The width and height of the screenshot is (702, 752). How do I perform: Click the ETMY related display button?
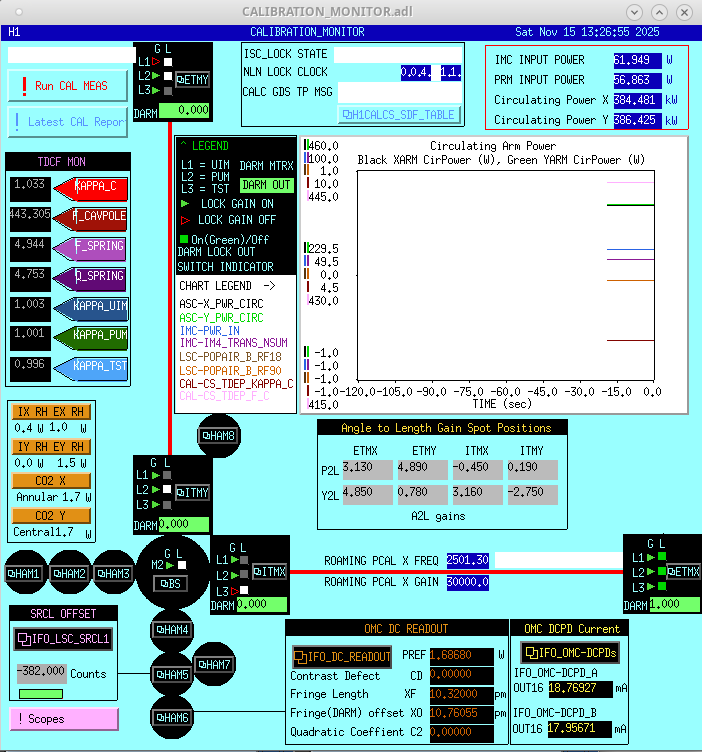191,78
